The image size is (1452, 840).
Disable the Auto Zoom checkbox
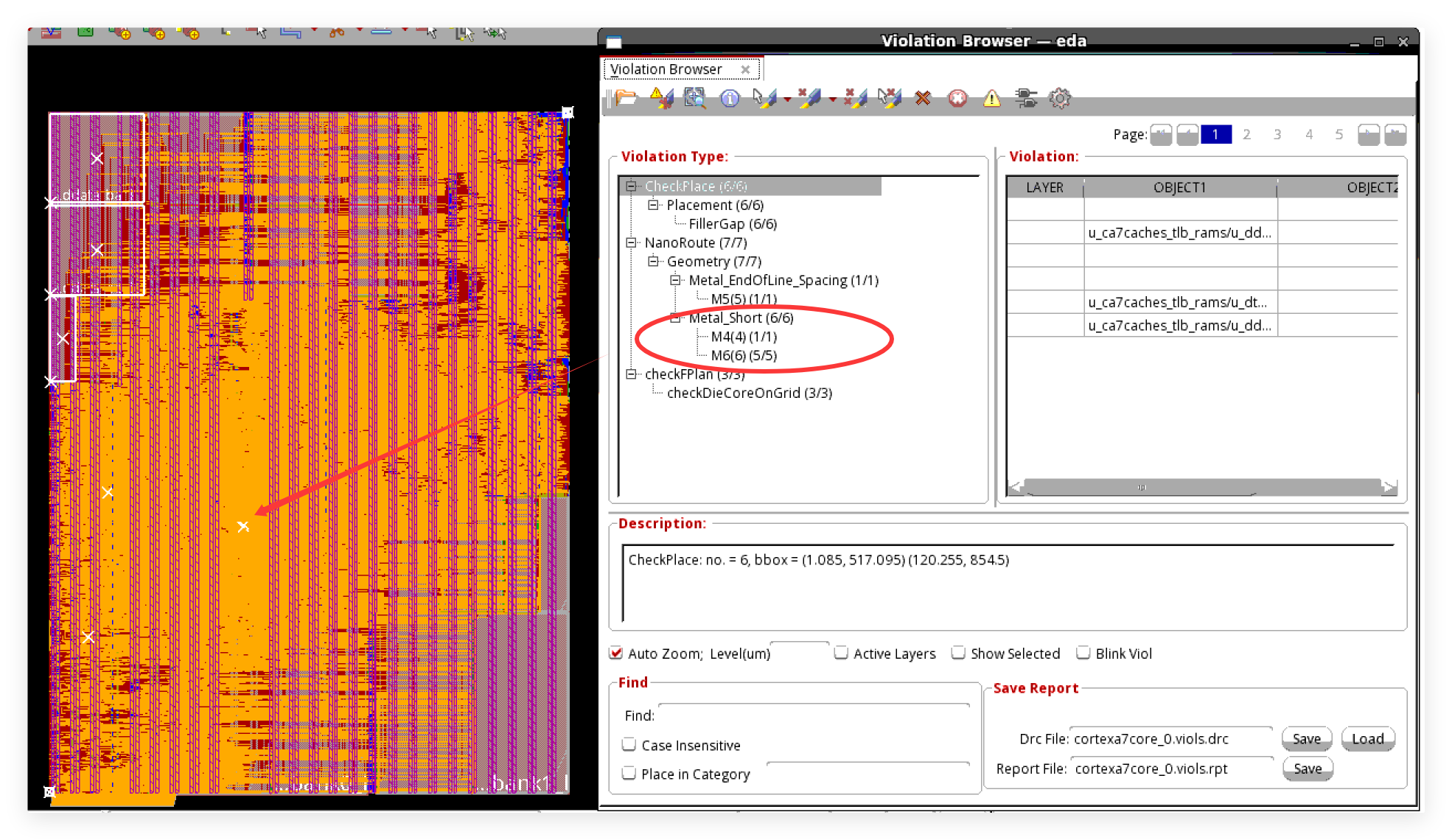pyautogui.click(x=616, y=653)
